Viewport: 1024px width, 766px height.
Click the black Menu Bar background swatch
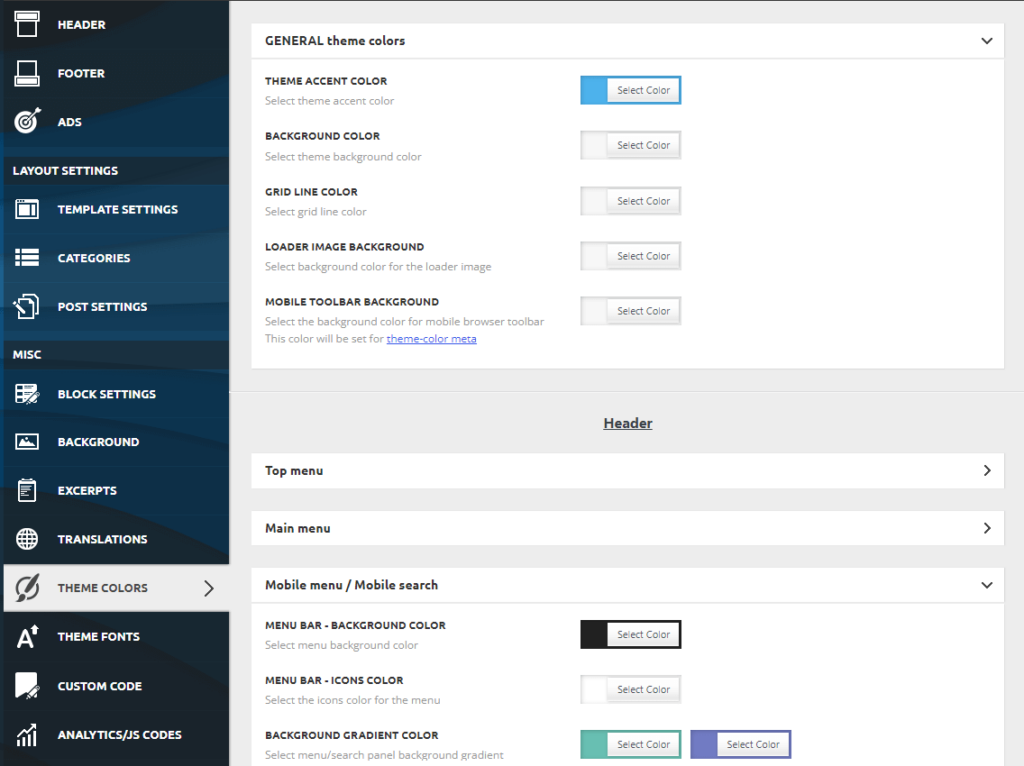(594, 634)
